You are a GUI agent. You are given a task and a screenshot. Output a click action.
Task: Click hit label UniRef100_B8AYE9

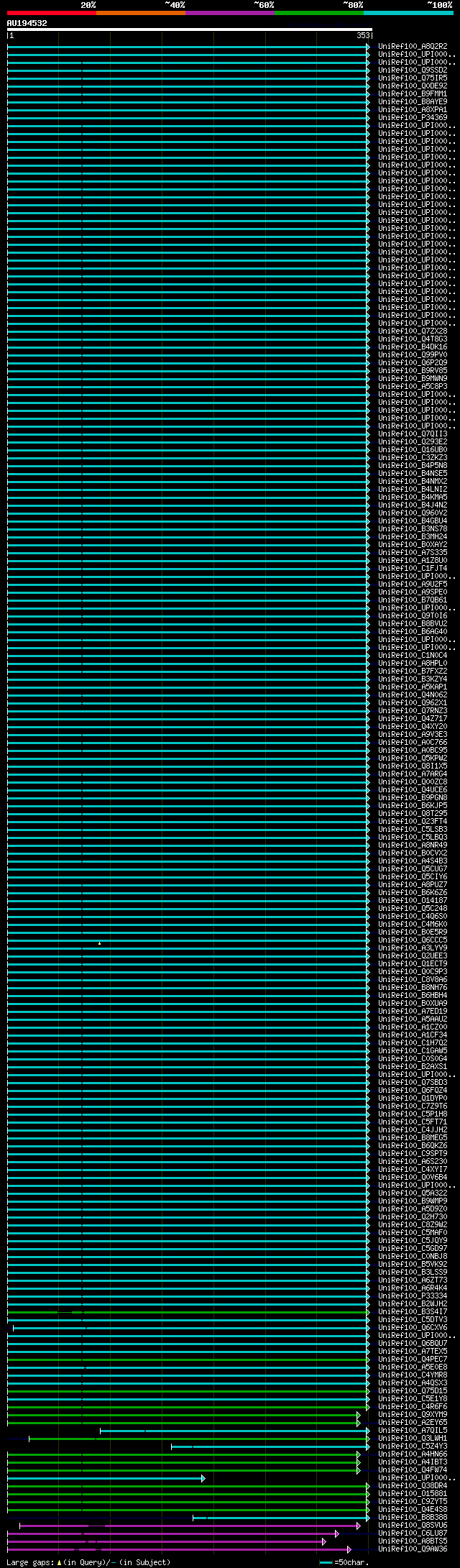point(413,101)
